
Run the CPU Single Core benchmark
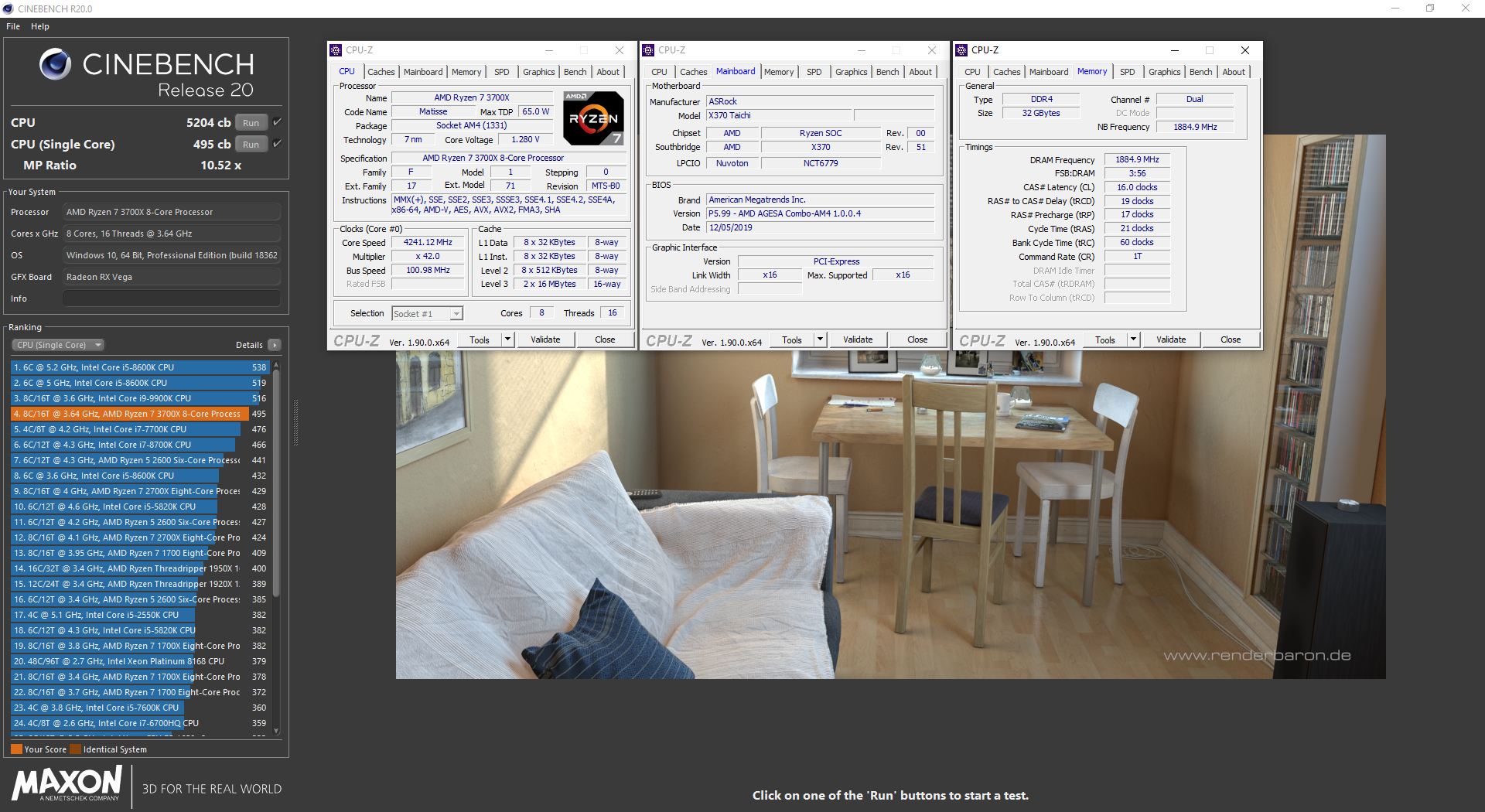(251, 144)
